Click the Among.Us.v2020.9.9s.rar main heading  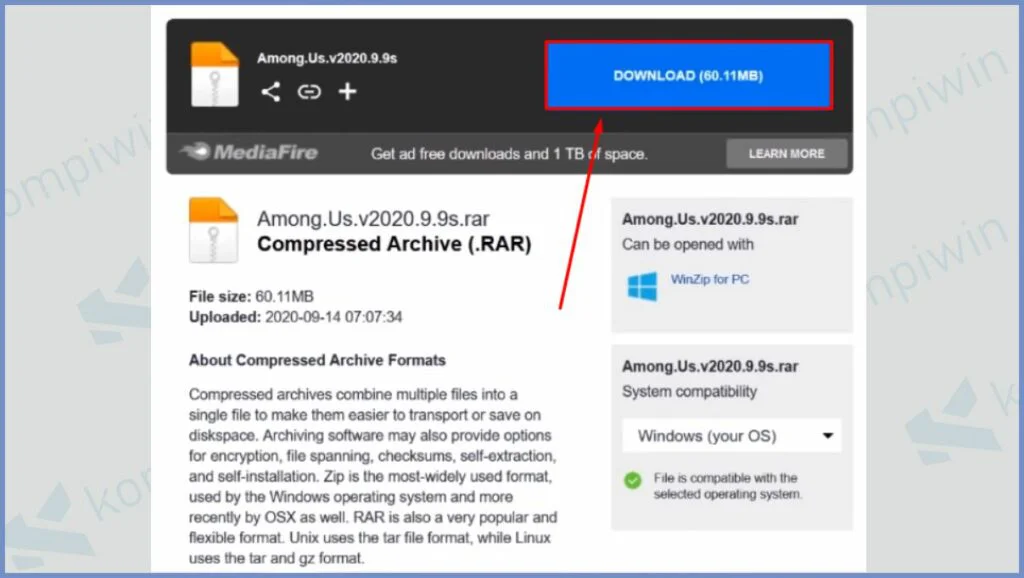coord(373,219)
